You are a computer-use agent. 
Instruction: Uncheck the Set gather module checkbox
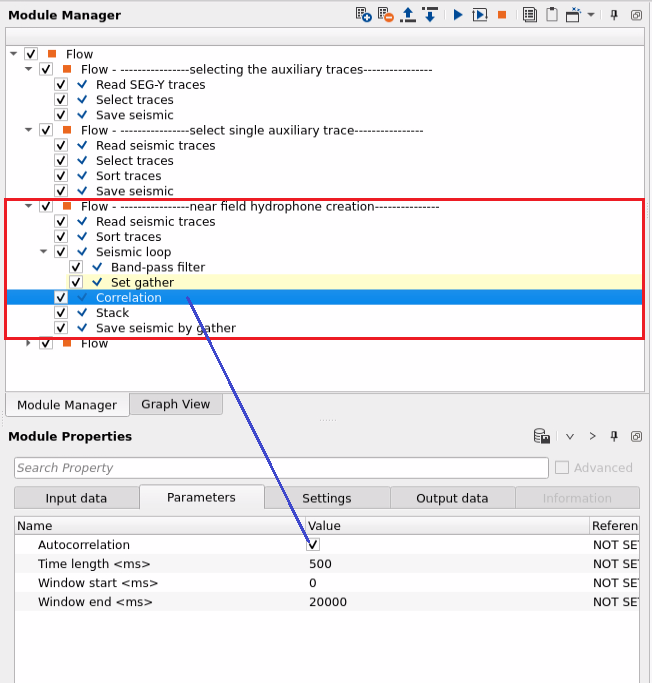coord(76,282)
